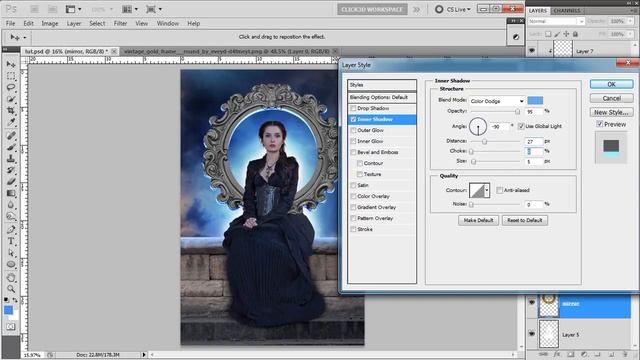Select the Crop tool
This screenshot has width=640, height=360.
11,110
